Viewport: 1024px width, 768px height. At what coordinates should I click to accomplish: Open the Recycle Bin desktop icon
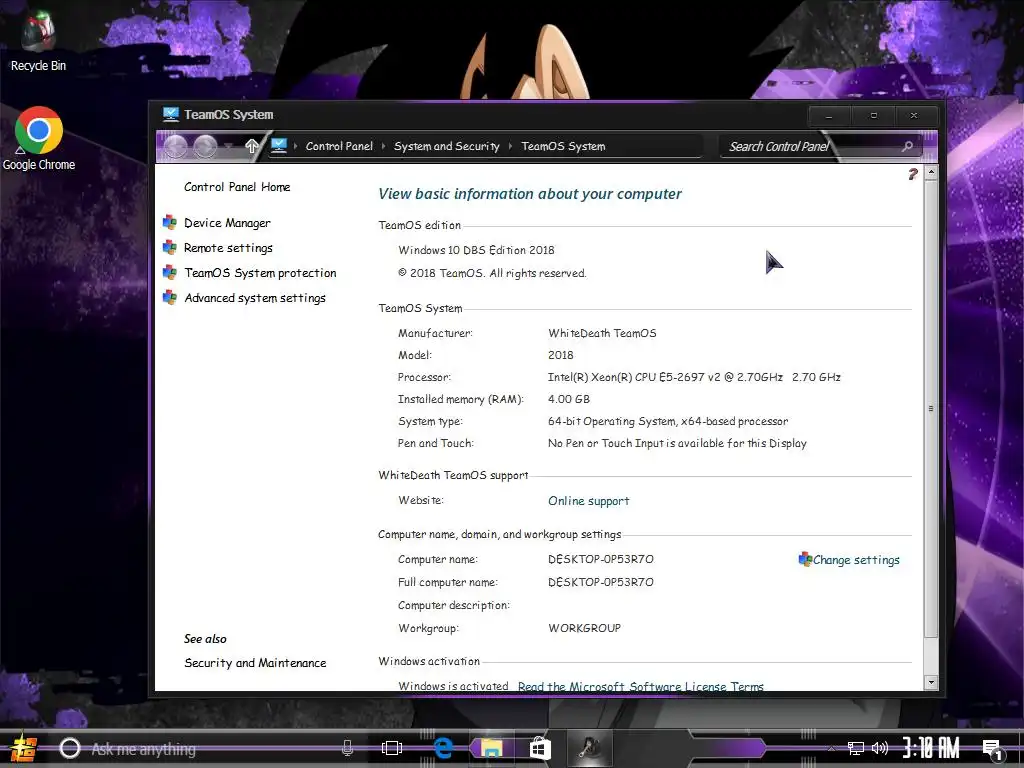[x=38, y=40]
